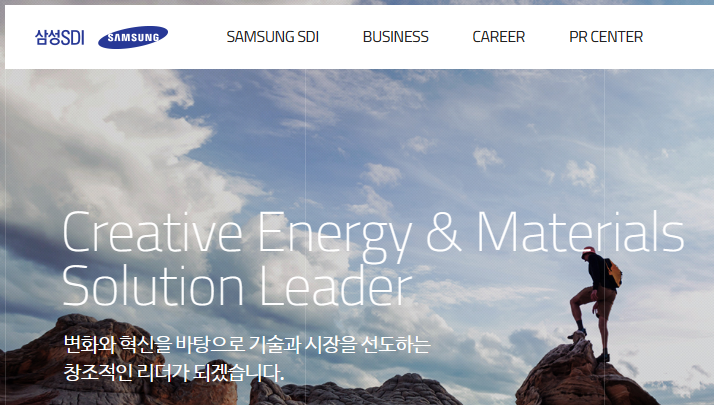Image resolution: width=714 pixels, height=405 pixels.
Task: Click the hiker's yellow backpack
Action: coord(614,272)
